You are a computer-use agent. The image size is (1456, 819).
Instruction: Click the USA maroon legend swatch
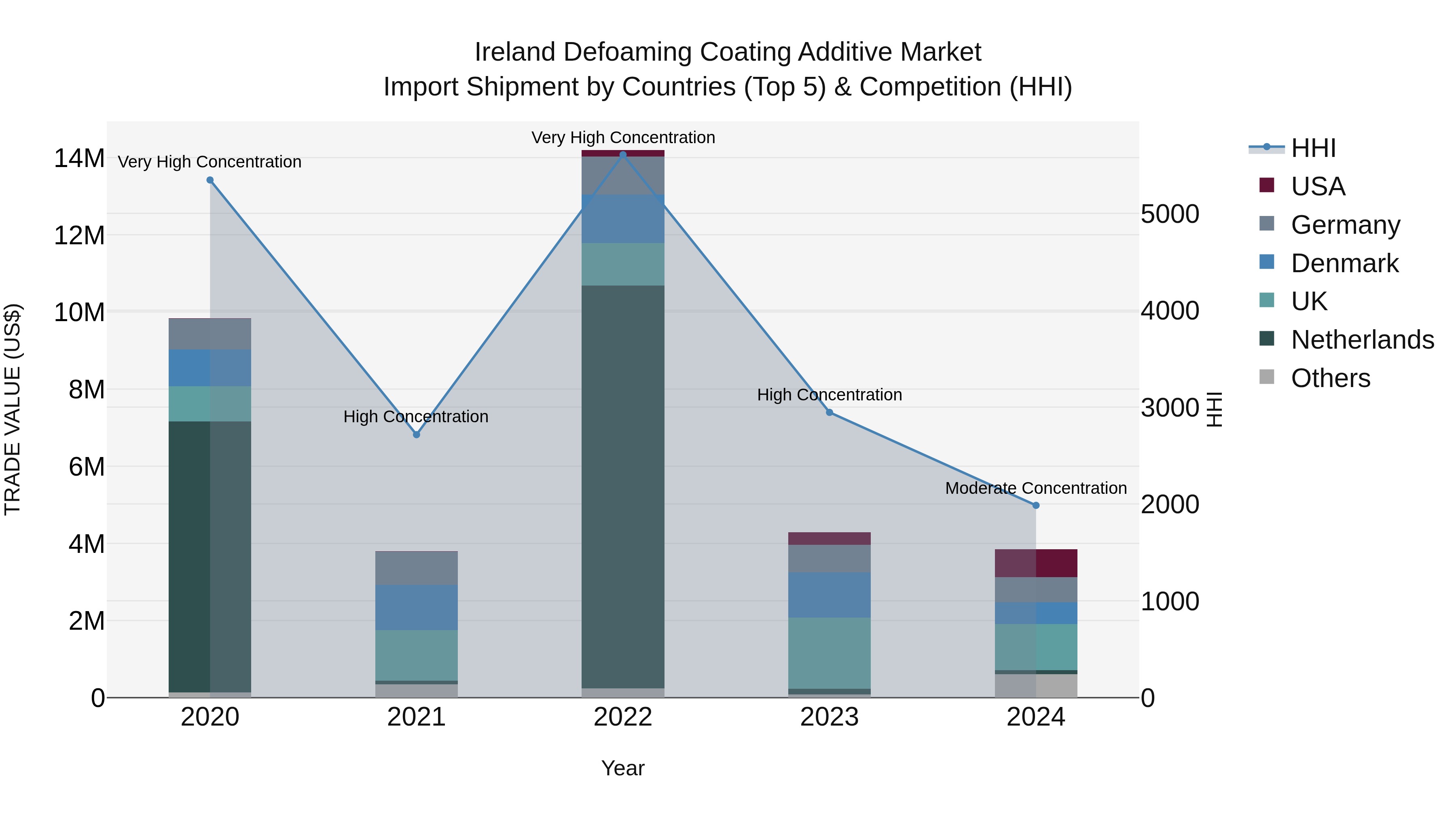(1267, 185)
